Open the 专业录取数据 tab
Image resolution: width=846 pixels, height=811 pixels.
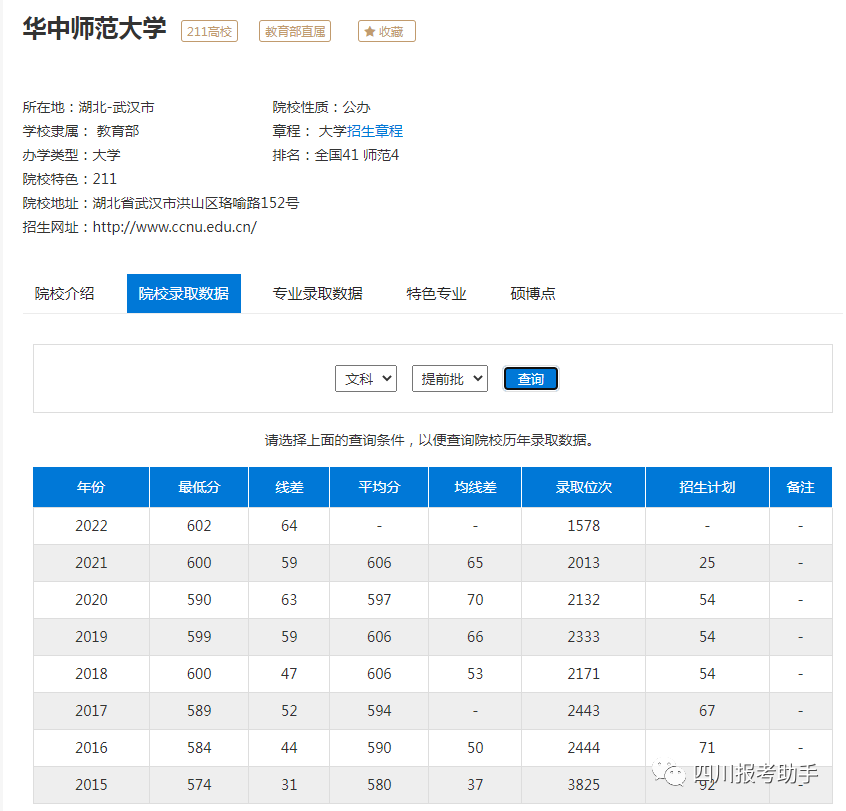tap(317, 294)
